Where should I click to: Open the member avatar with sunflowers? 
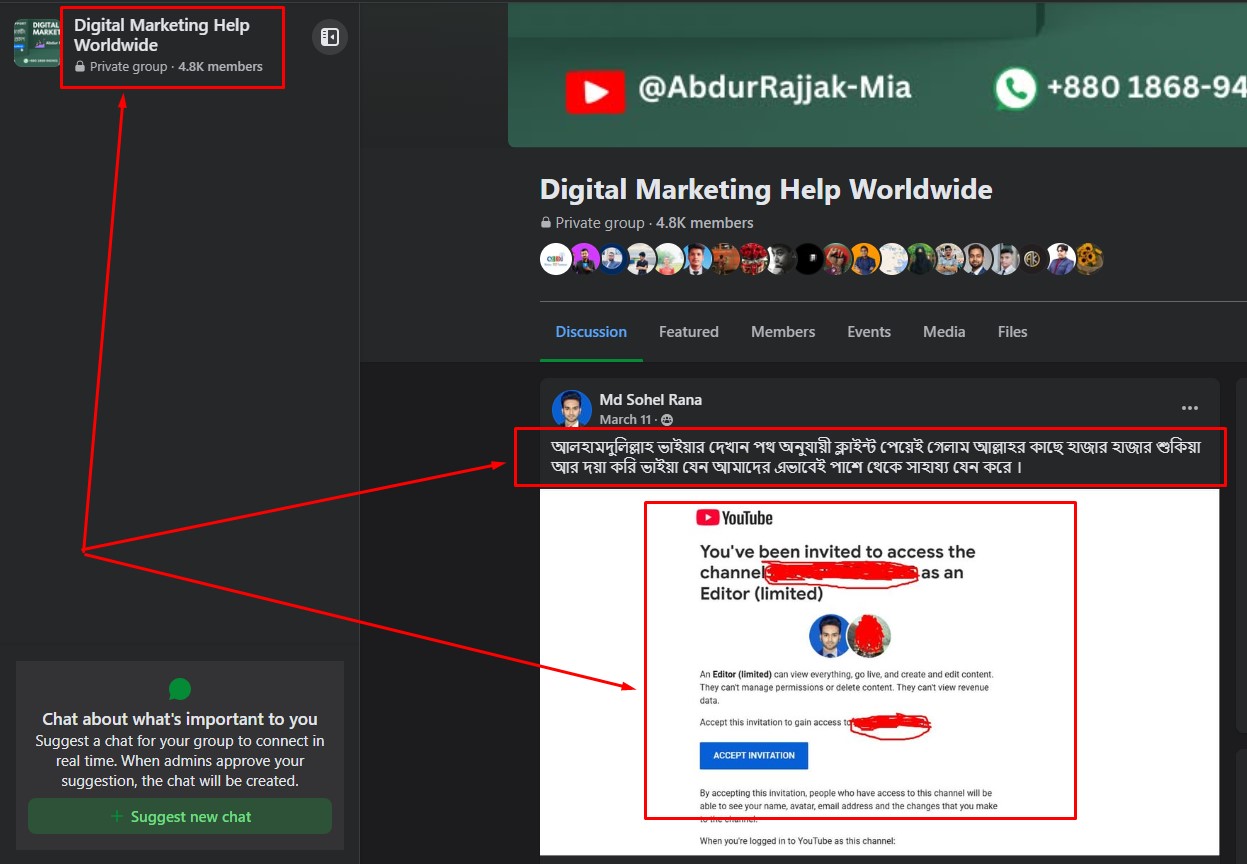pyautogui.click(x=1089, y=259)
